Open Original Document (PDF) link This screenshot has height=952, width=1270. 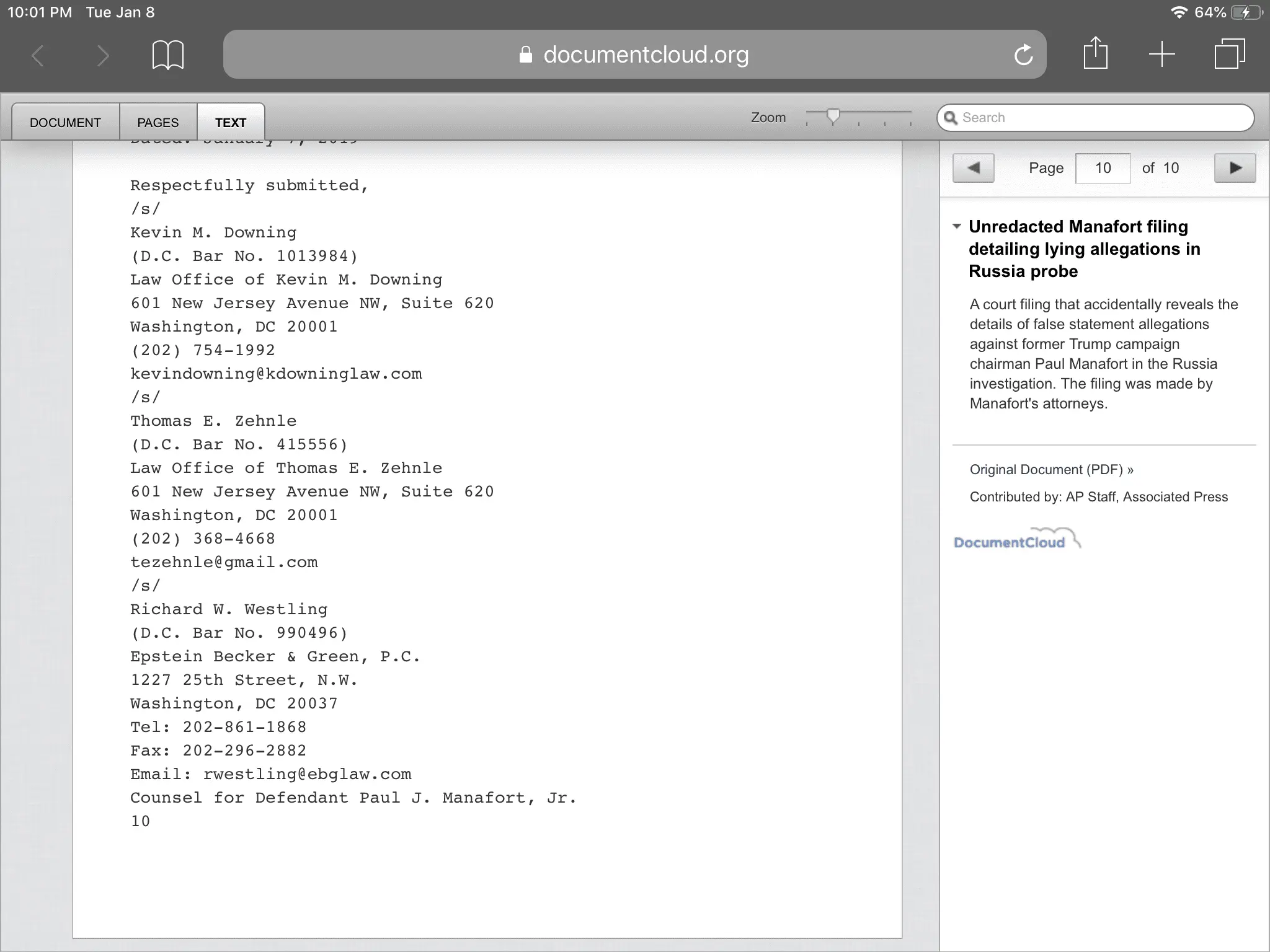[x=1051, y=470]
